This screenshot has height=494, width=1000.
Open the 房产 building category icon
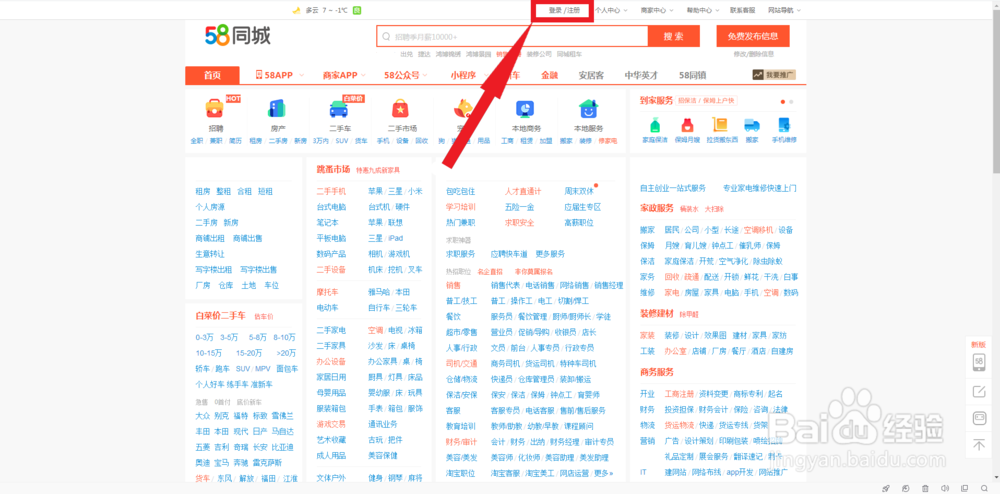pos(277,109)
